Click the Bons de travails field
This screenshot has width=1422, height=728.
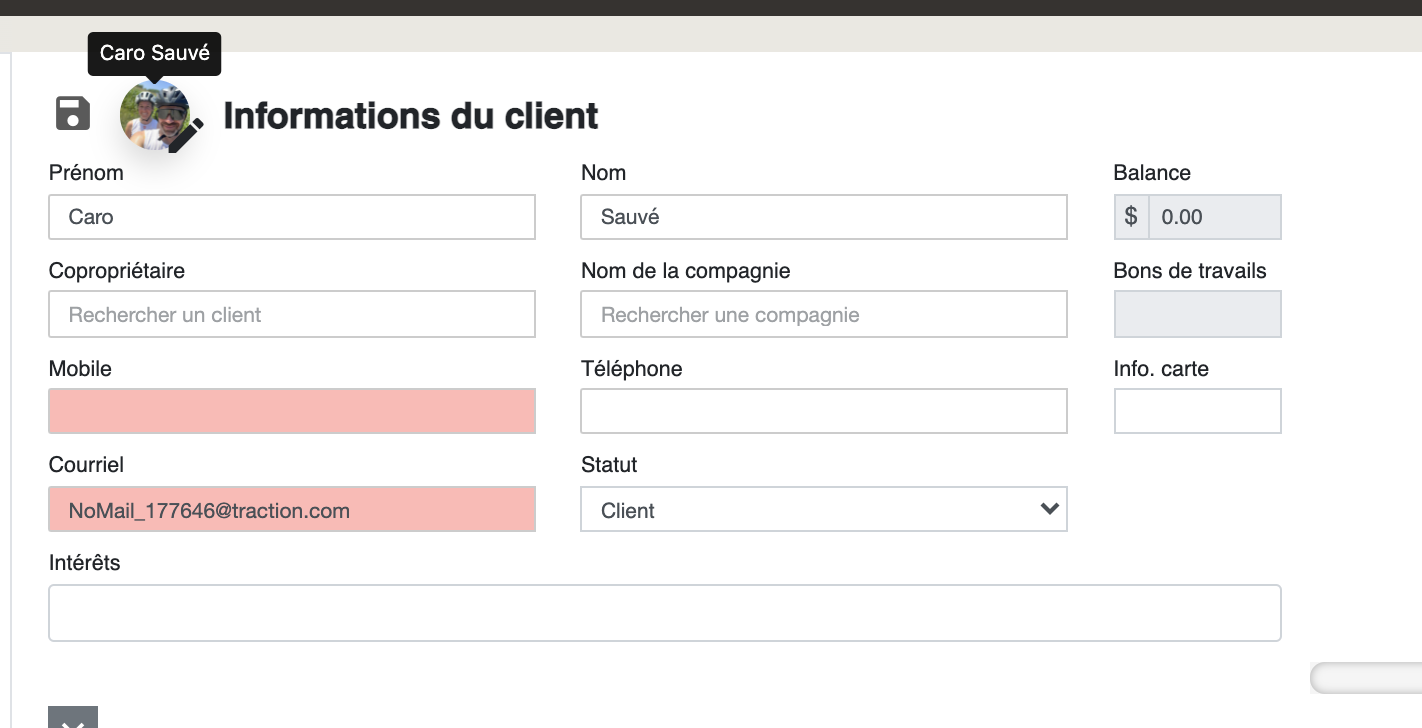[x=1197, y=315]
